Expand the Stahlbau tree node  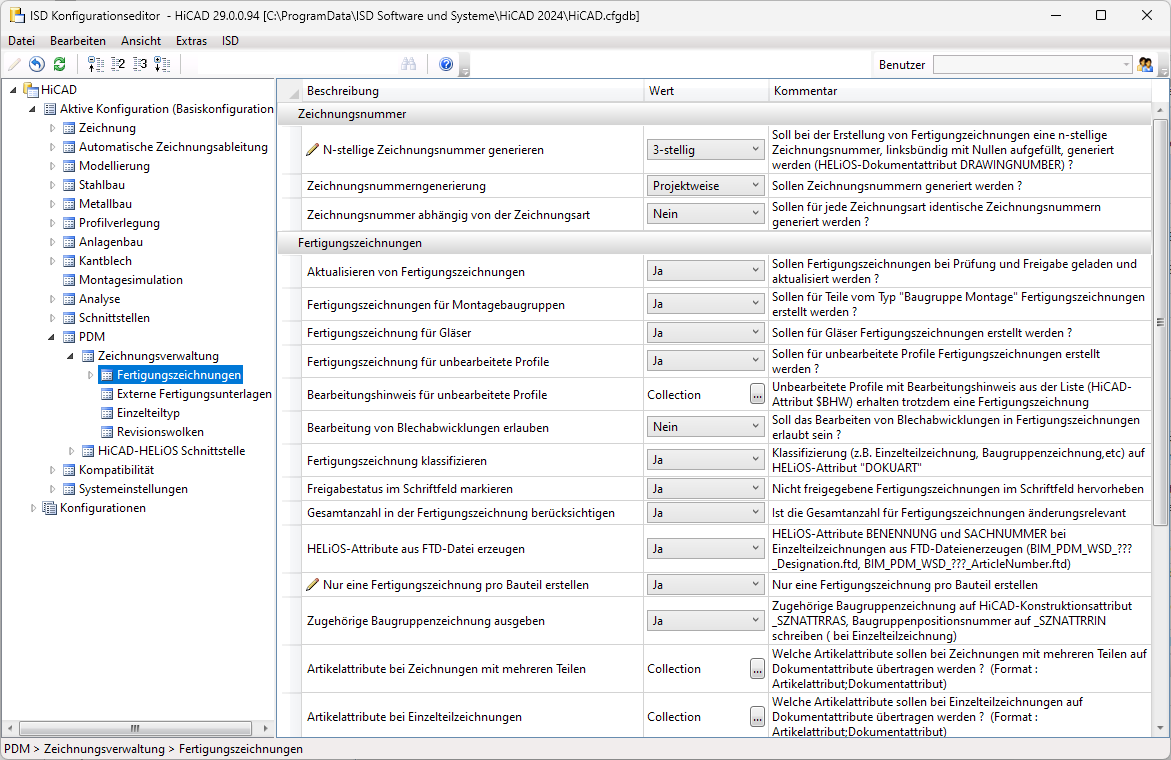tap(54, 185)
